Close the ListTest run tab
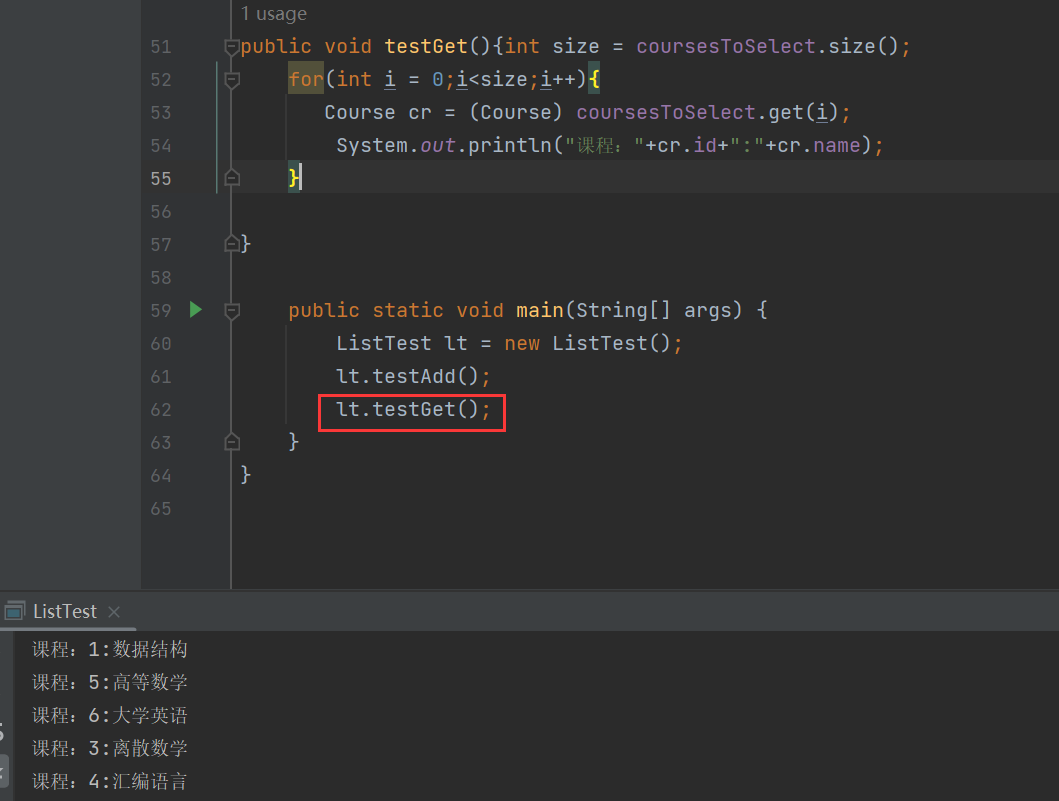The image size is (1059, 801). tap(114, 611)
